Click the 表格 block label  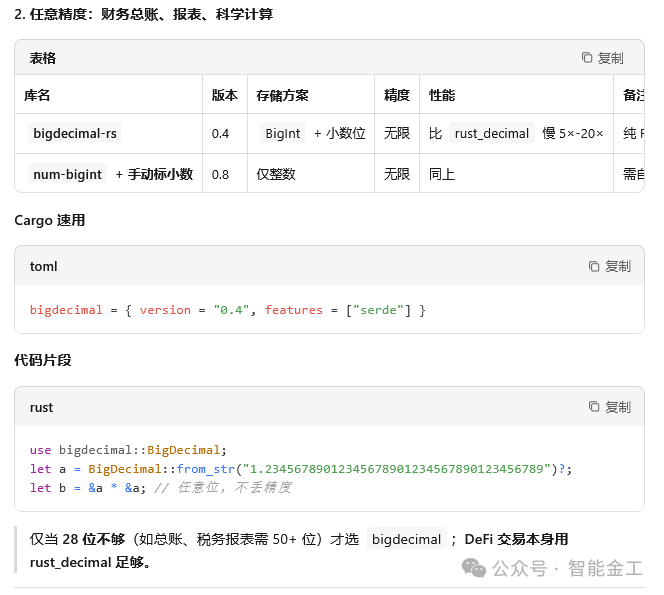(42, 58)
